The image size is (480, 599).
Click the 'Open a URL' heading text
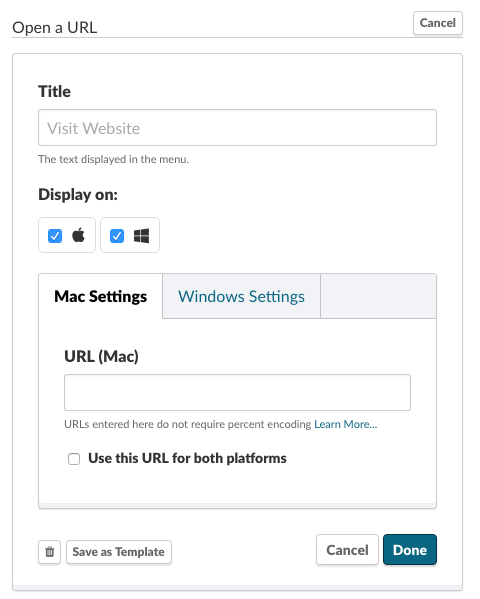click(x=55, y=28)
